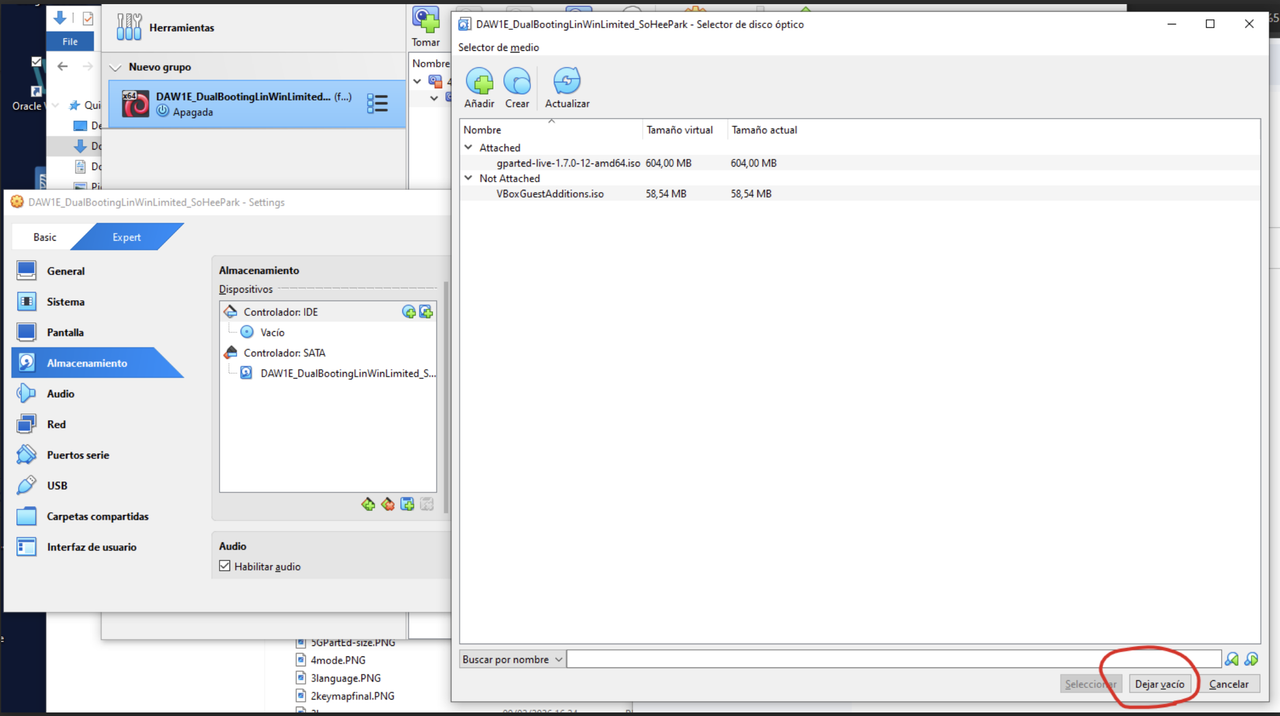Add optical drive to Controlador IDE
This screenshot has width=1280, height=716.
point(409,312)
